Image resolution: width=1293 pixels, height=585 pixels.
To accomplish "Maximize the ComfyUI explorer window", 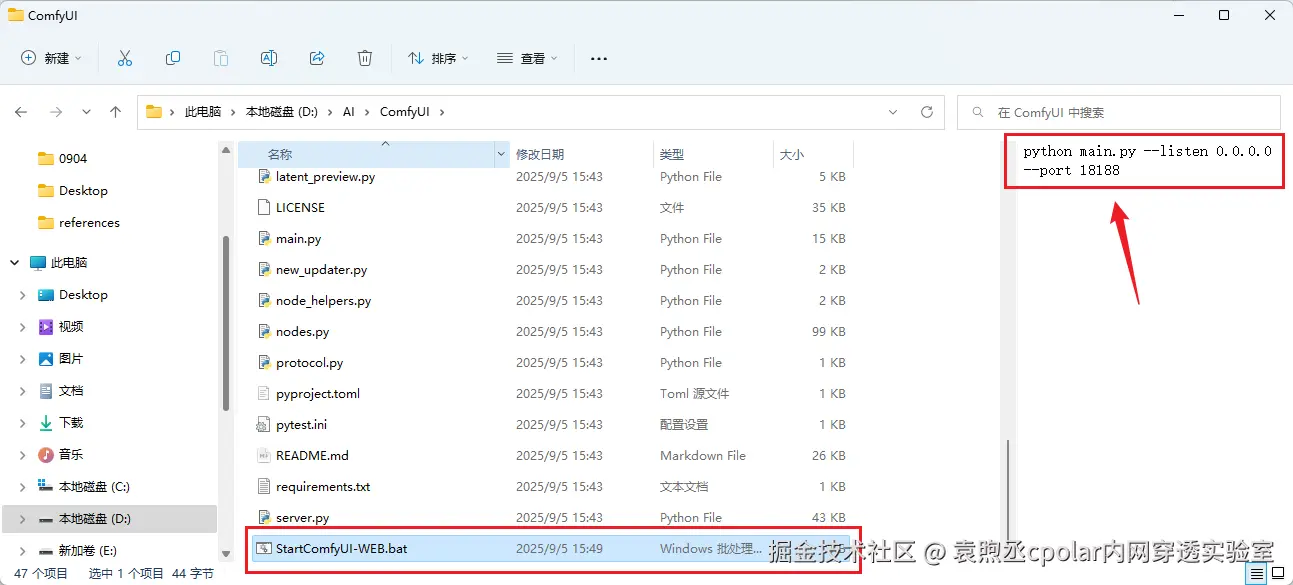I will click(x=1224, y=15).
